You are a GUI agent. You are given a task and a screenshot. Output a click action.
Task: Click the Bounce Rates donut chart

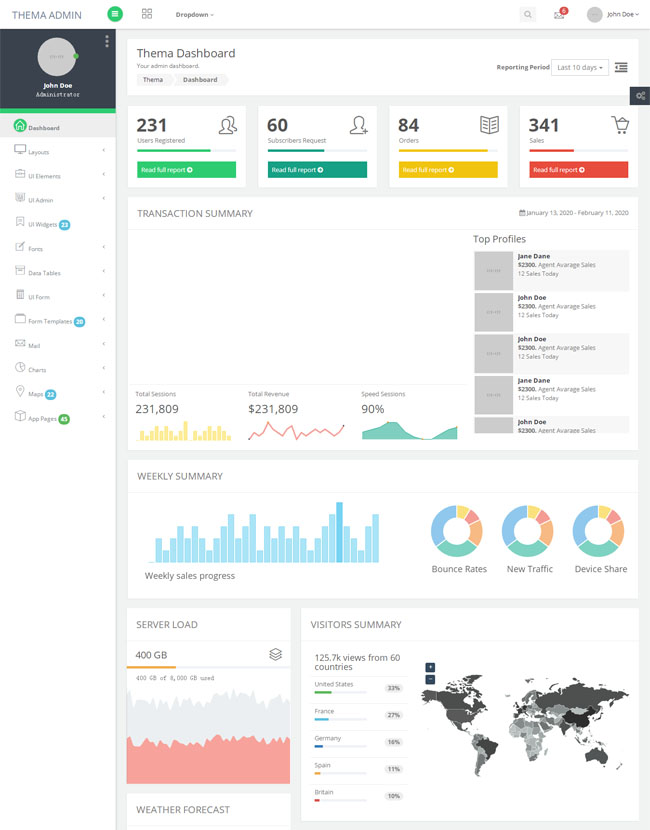click(x=458, y=530)
